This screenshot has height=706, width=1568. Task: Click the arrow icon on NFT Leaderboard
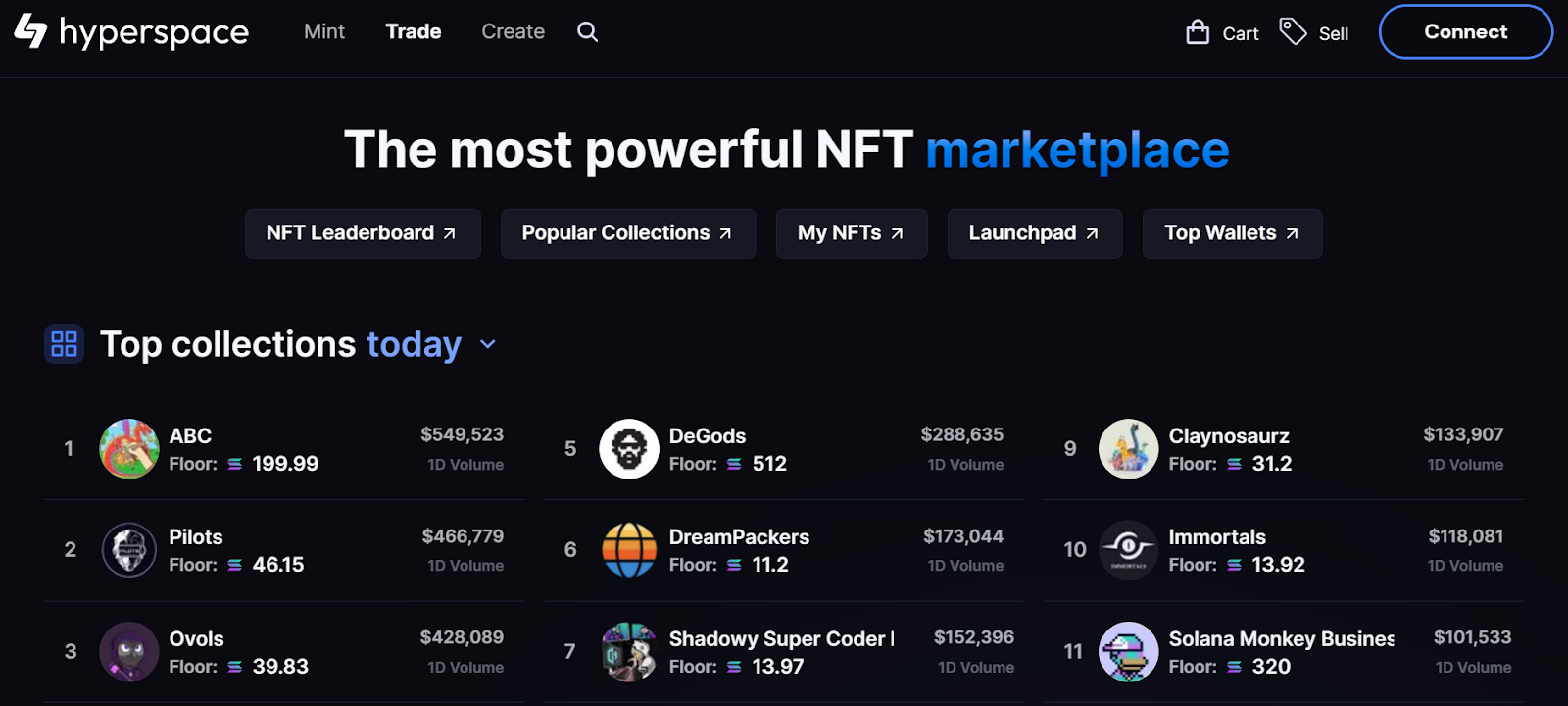click(x=450, y=234)
